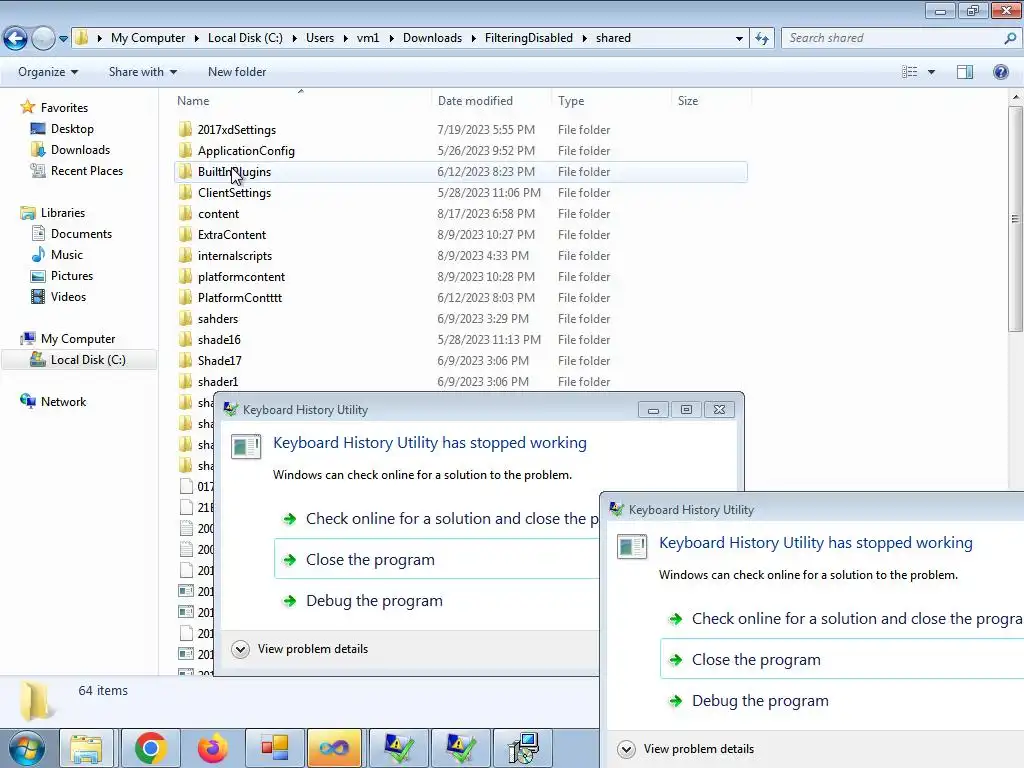Select the content folder icon
This screenshot has height=768, width=1024.
pyautogui.click(x=185, y=213)
